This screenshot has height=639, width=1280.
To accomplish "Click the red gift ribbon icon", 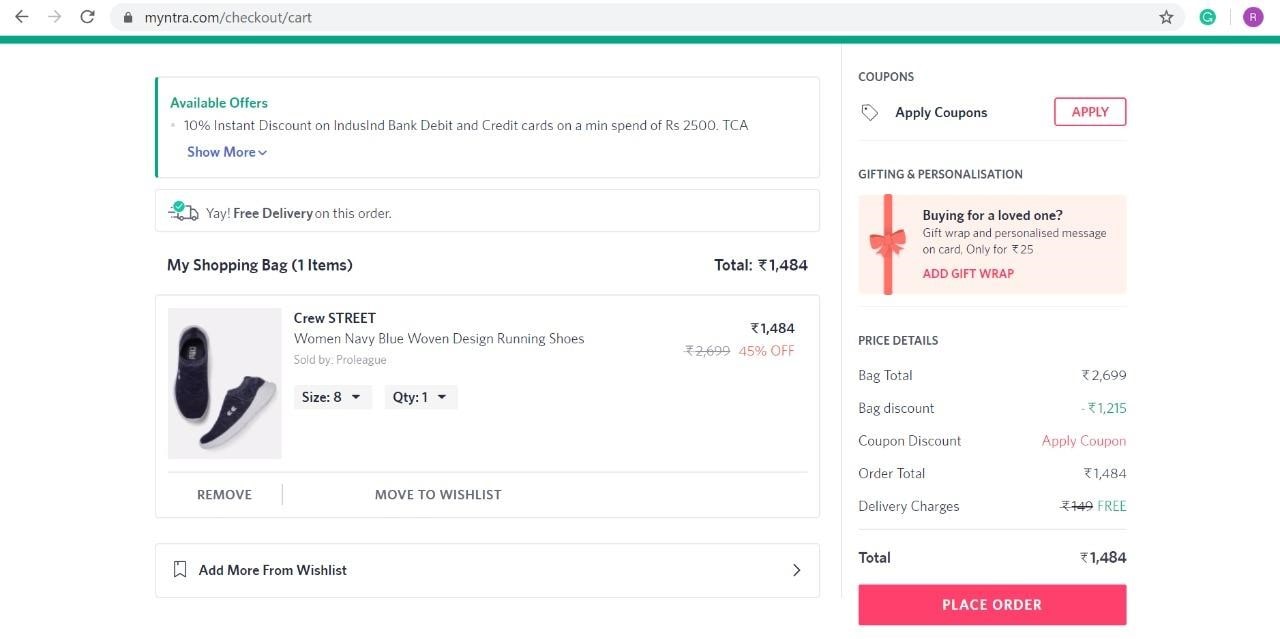I will point(886,243).
